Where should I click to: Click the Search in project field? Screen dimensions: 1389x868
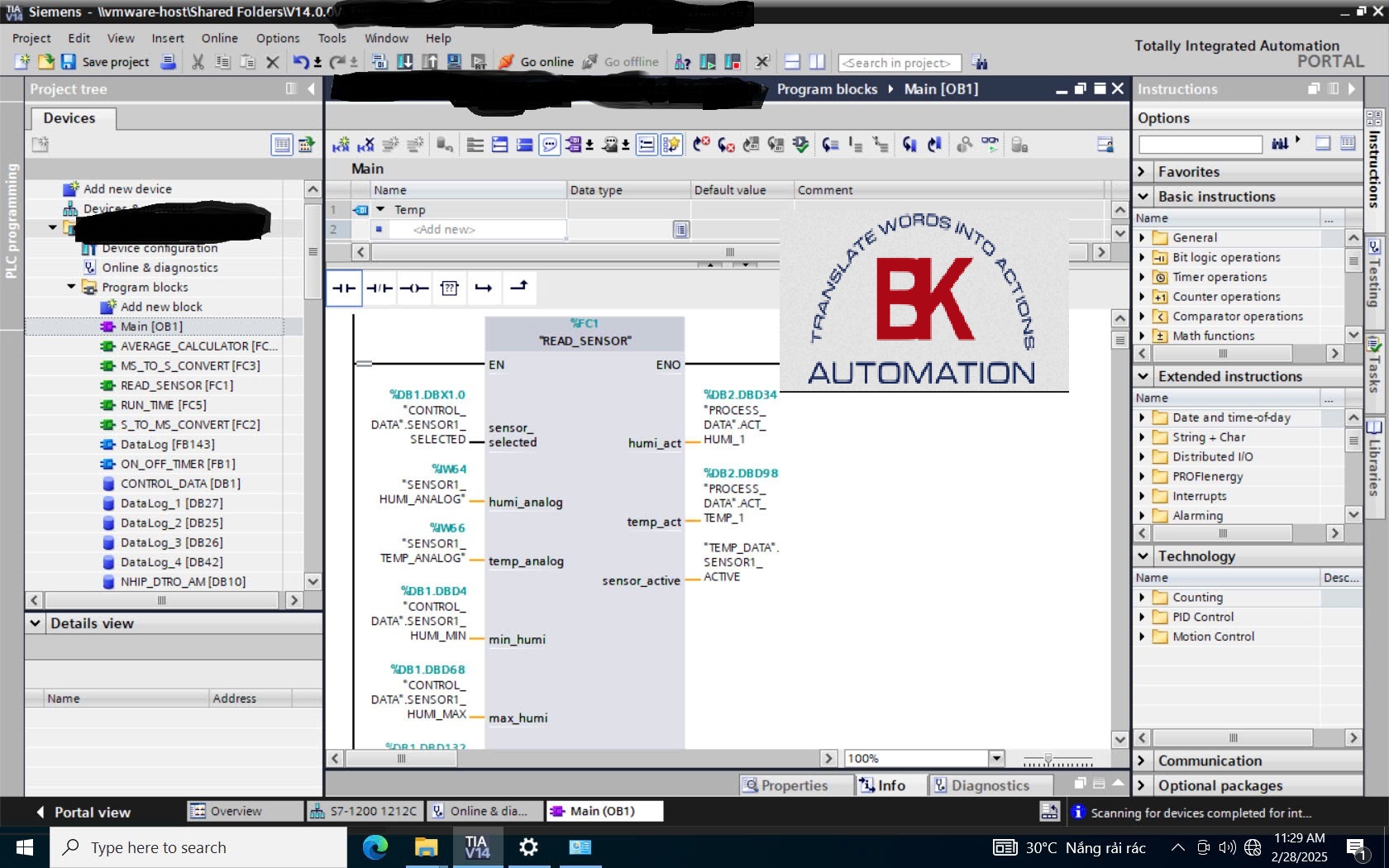(x=900, y=63)
